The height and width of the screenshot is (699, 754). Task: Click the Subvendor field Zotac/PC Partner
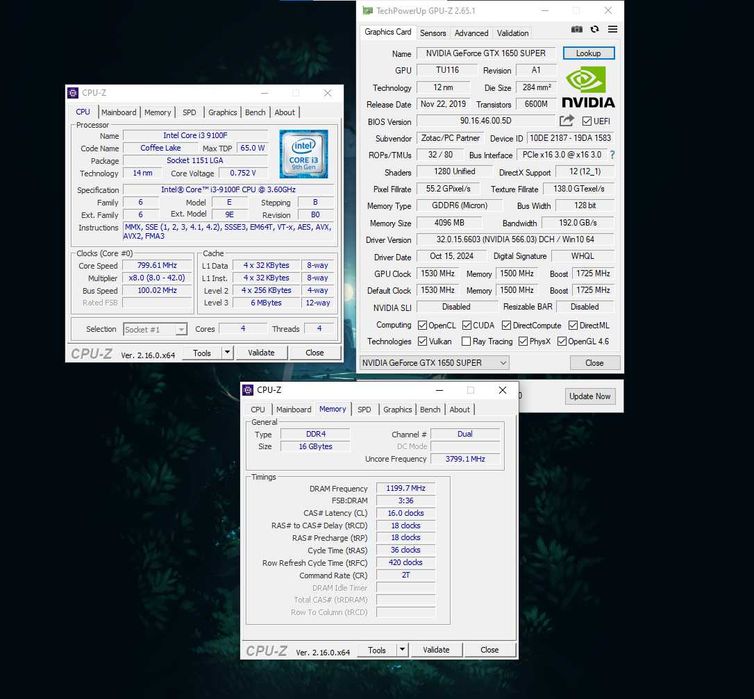(x=450, y=138)
